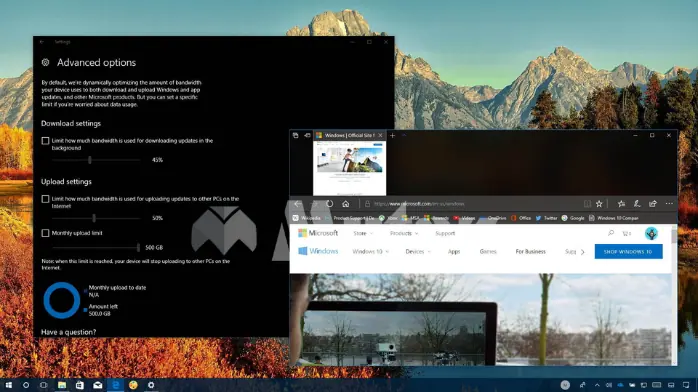Show more nav items with right chevron
This screenshot has height=392, width=698.
(x=583, y=252)
